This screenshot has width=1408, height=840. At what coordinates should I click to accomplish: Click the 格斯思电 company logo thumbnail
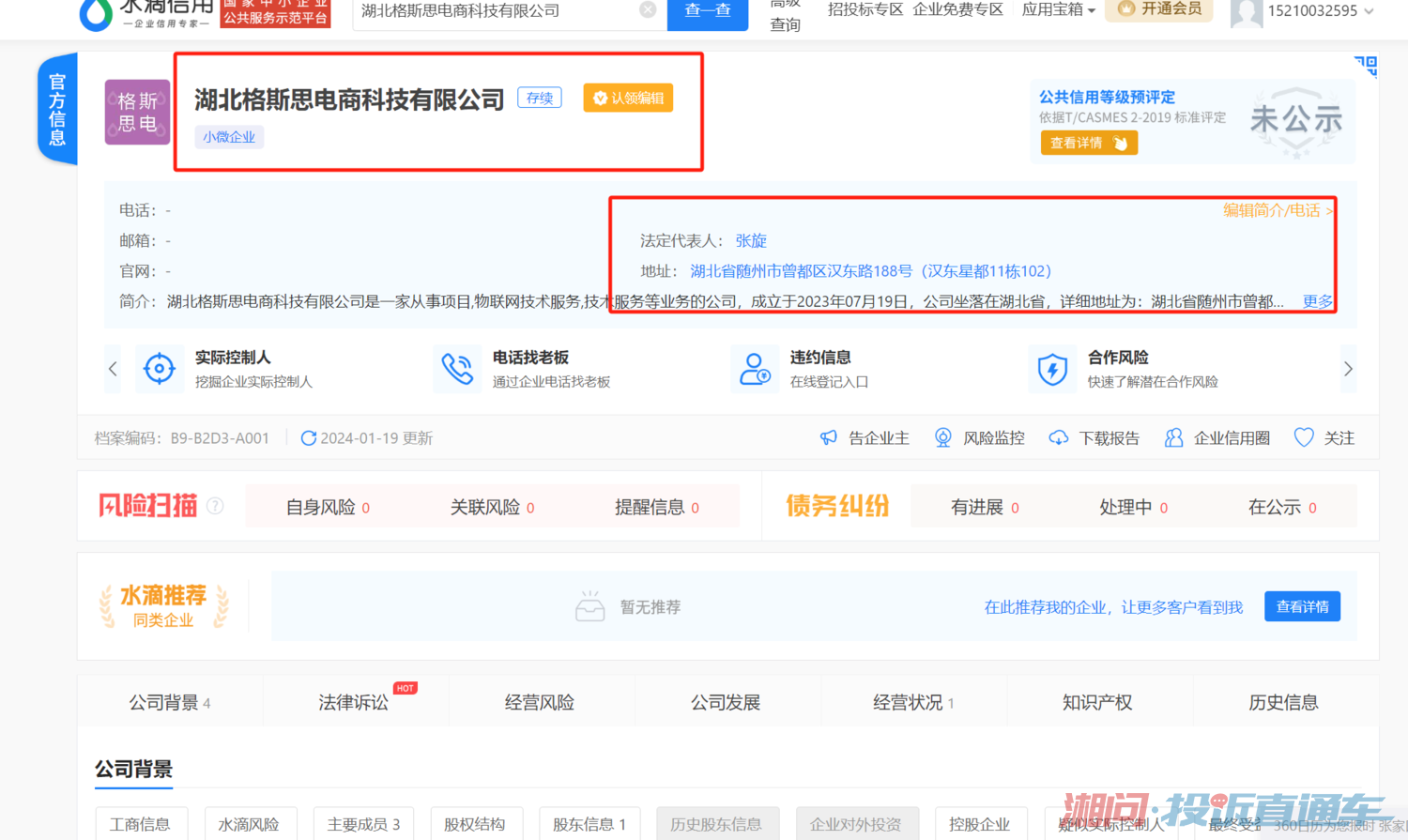tap(137, 112)
